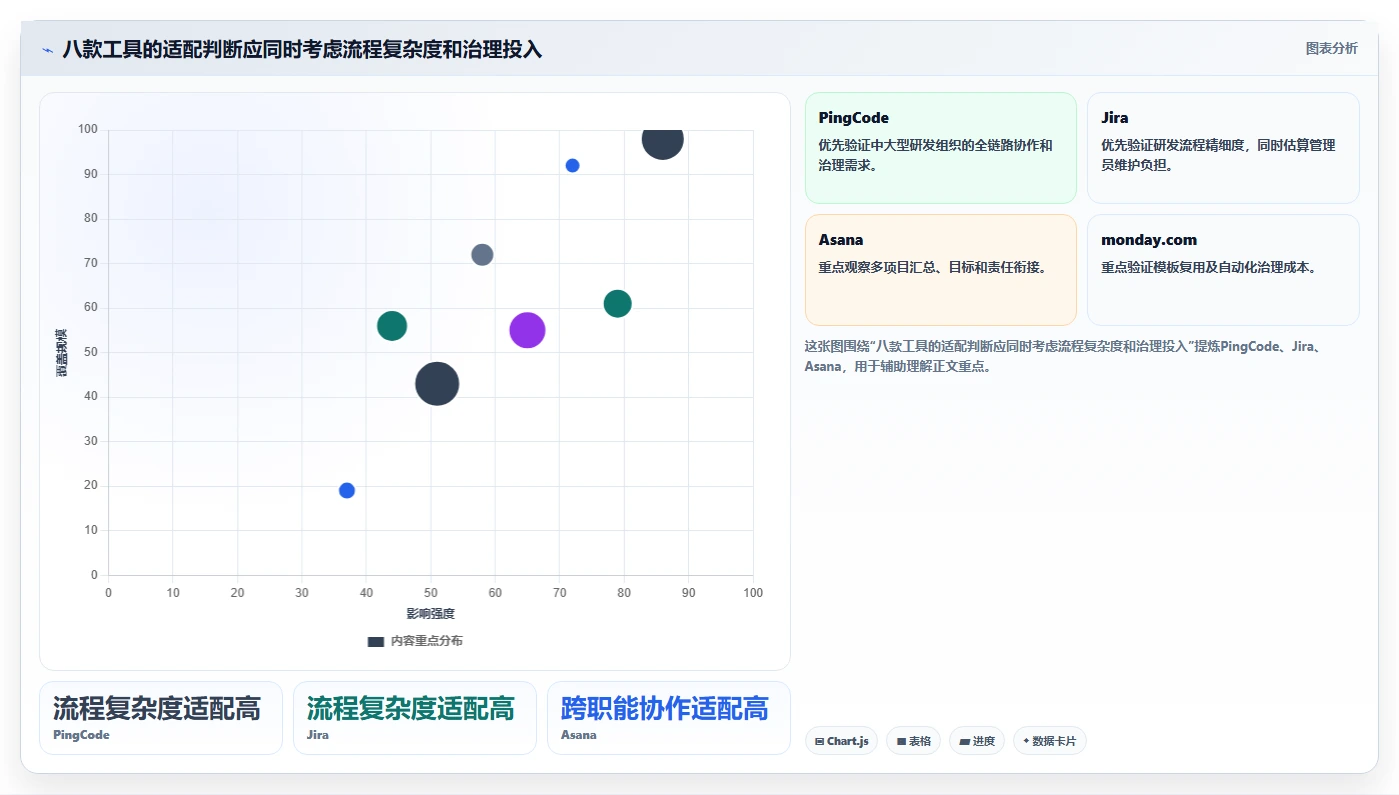Click the page title 八款工具的适配判断
This screenshot has height=795, width=1399.
coord(302,49)
